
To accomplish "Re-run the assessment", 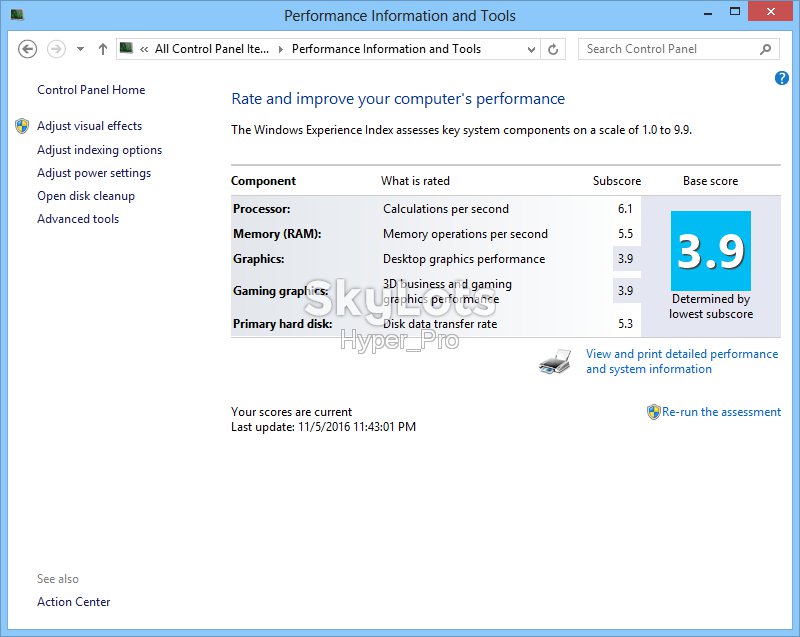I will tap(721, 412).
